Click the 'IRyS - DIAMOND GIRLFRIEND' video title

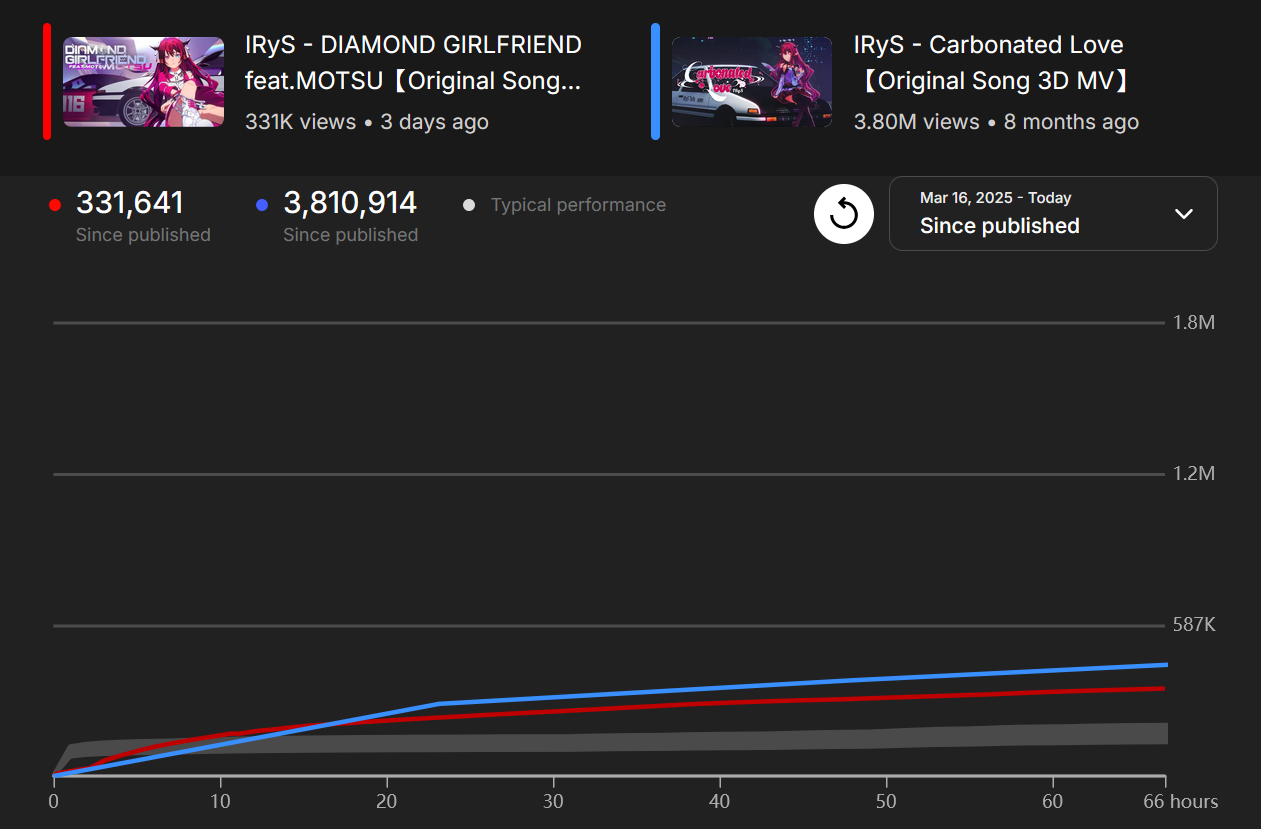tap(413, 63)
